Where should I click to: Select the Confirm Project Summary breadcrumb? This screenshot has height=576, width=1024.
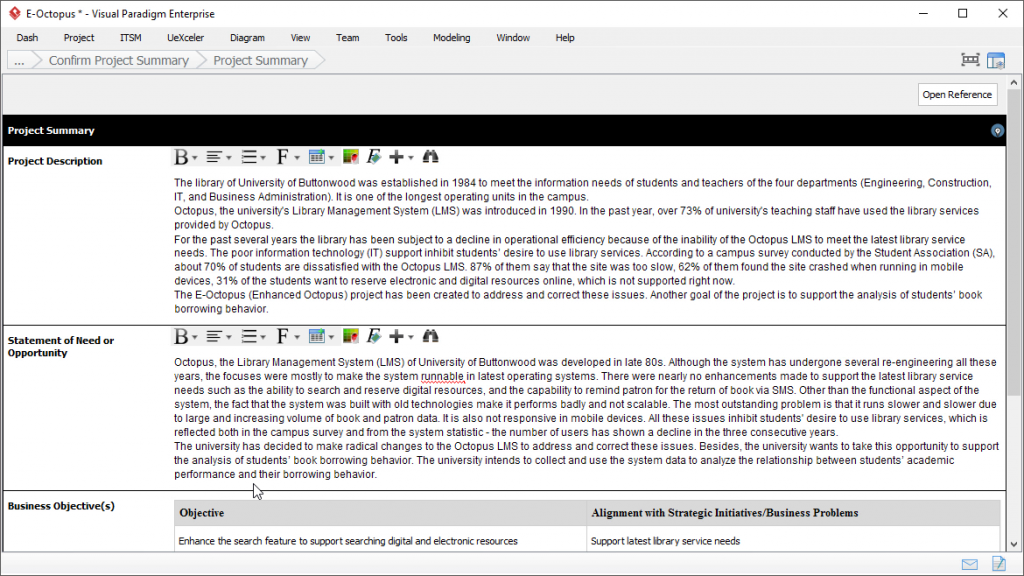[118, 60]
